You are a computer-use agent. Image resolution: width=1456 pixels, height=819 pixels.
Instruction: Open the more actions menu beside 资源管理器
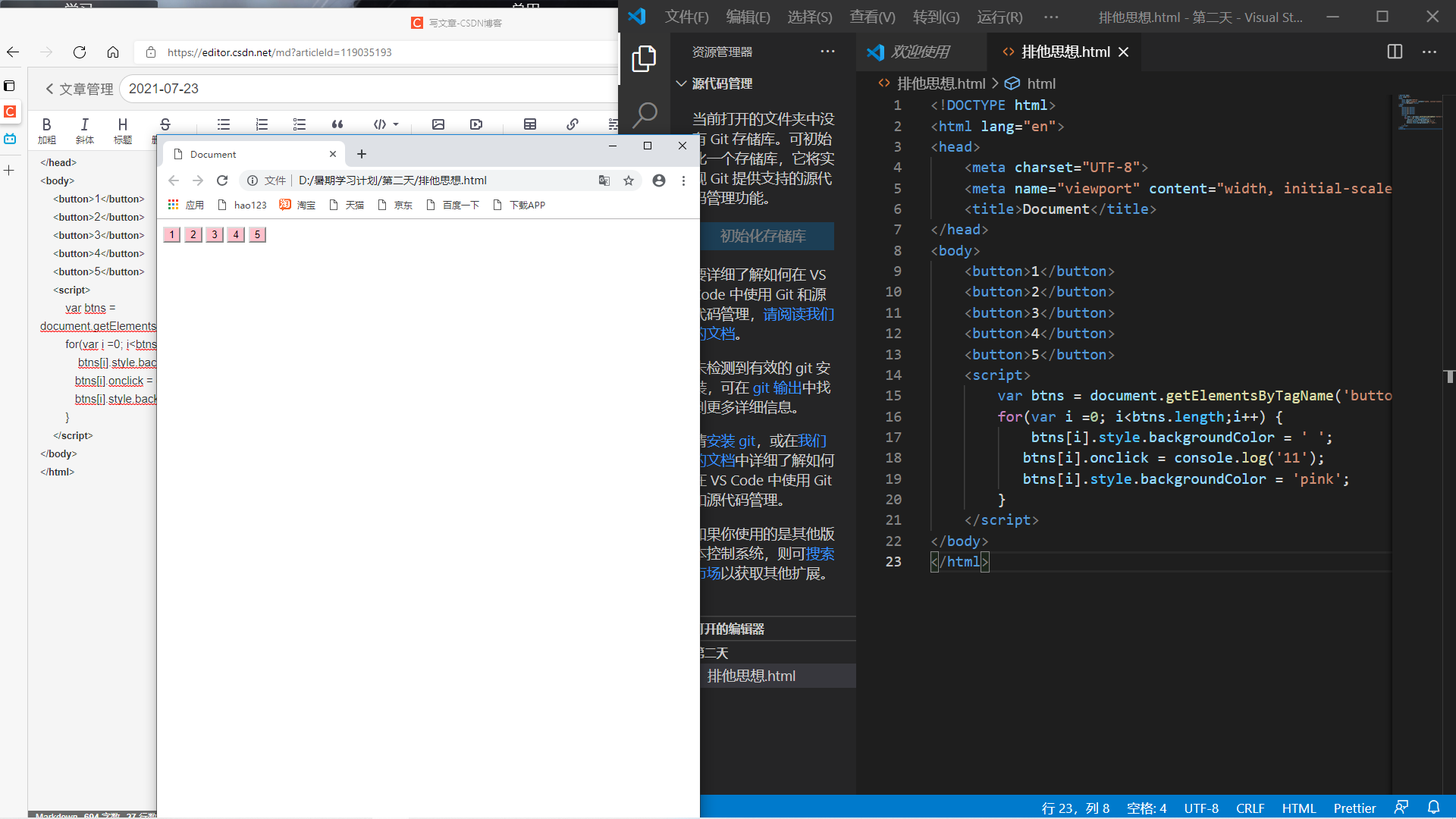pos(827,52)
